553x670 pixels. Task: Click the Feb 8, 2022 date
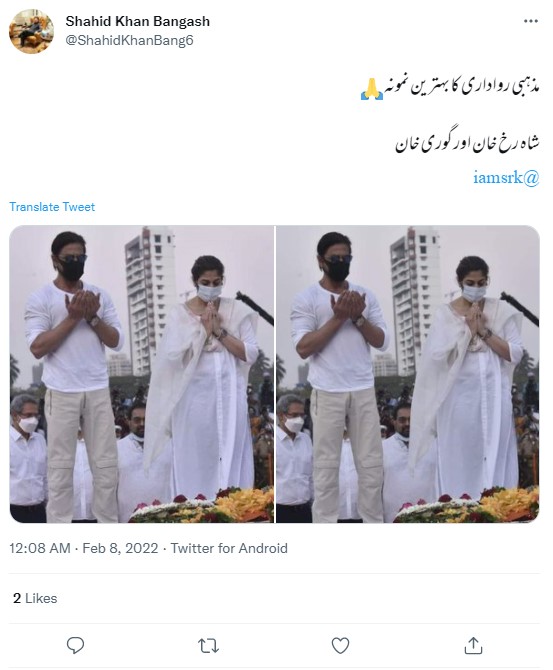[120, 548]
